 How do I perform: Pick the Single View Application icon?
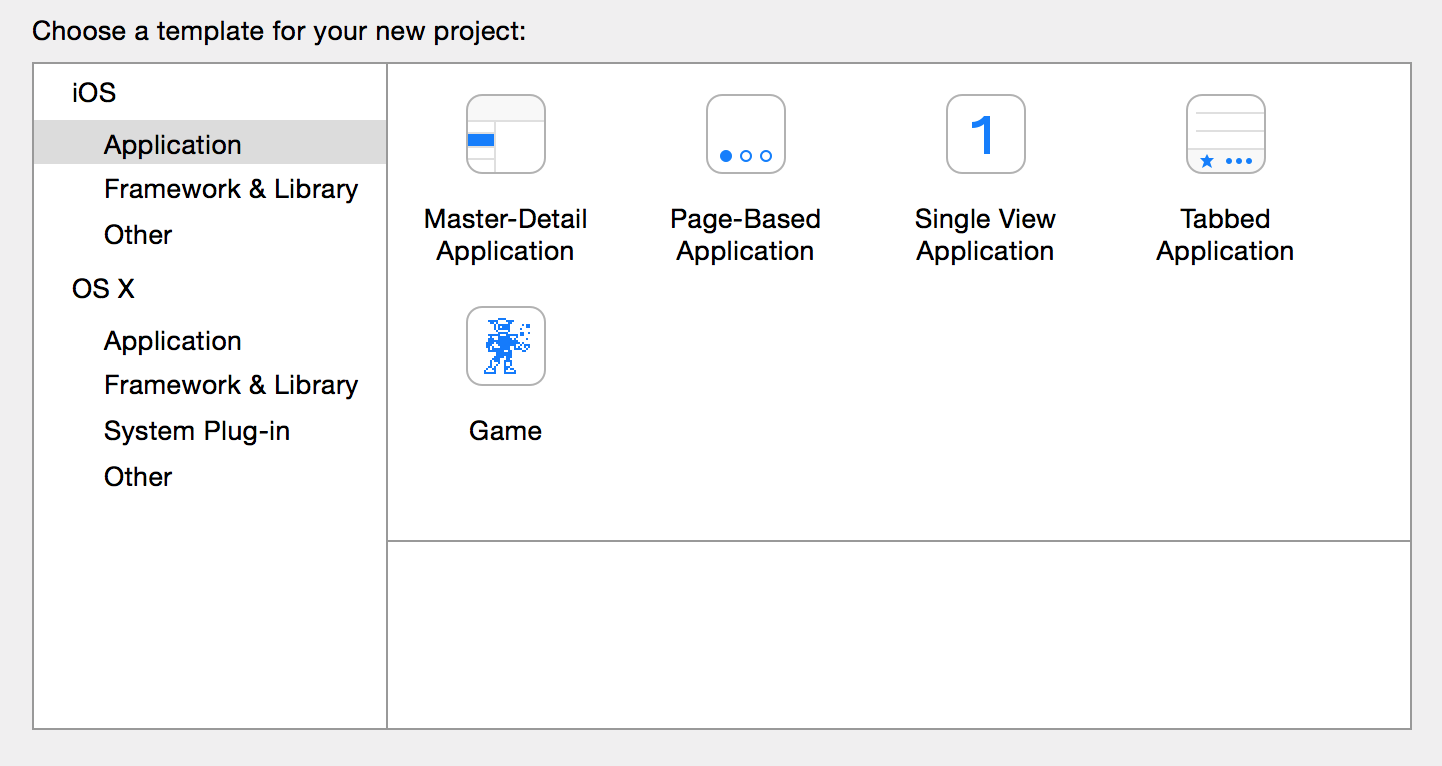tap(986, 134)
